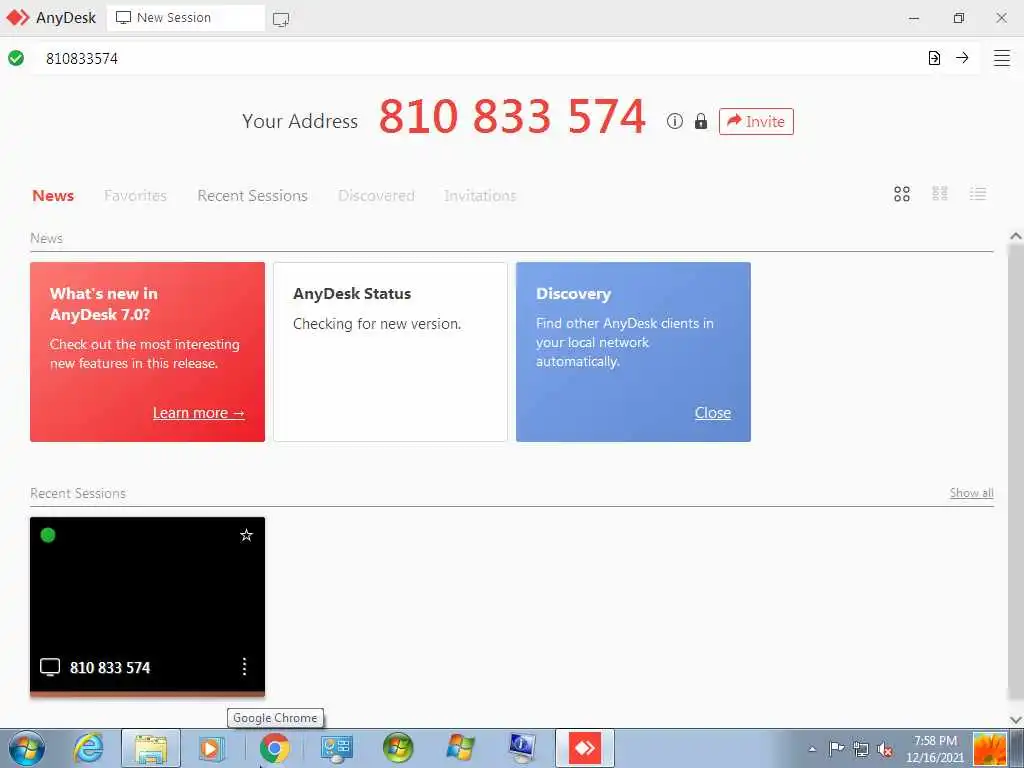Click the lock icon beside your address

point(701,121)
